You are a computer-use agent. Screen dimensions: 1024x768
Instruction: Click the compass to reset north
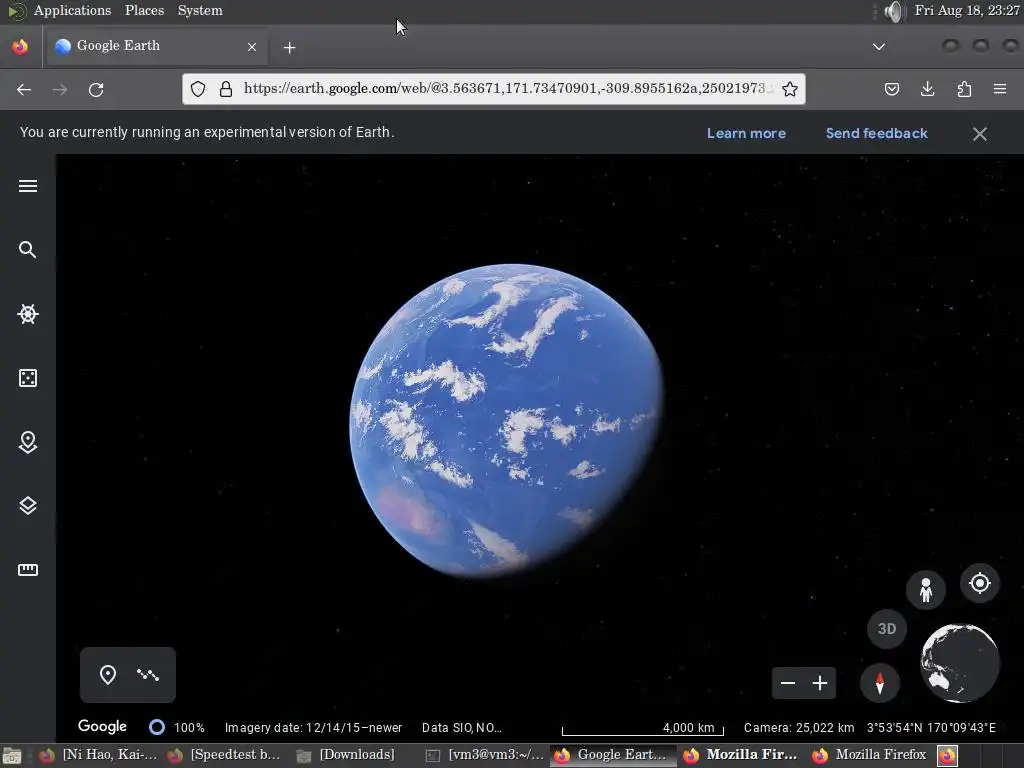[880, 683]
